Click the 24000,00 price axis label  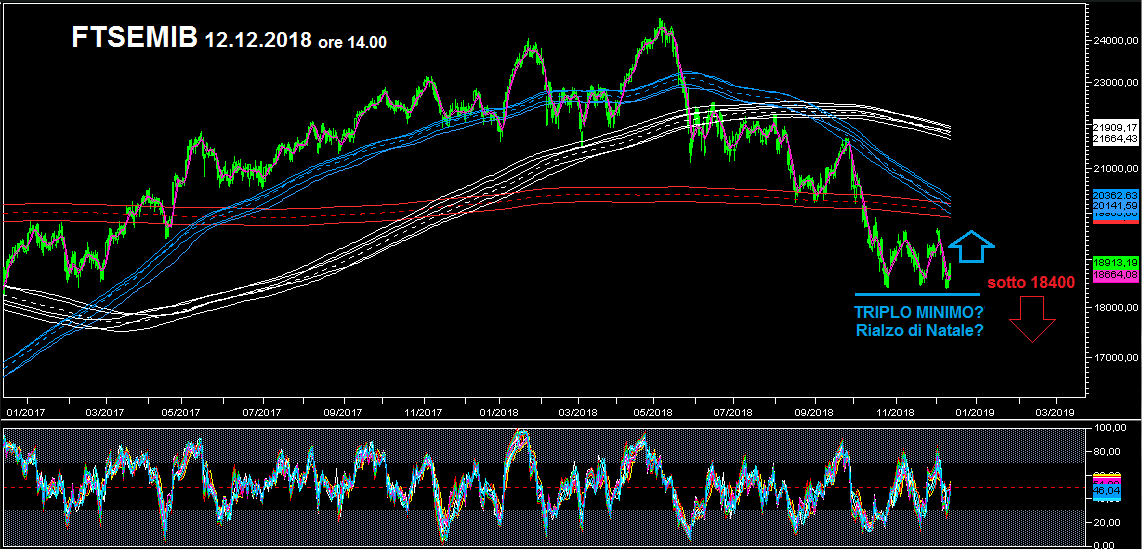1114,41
